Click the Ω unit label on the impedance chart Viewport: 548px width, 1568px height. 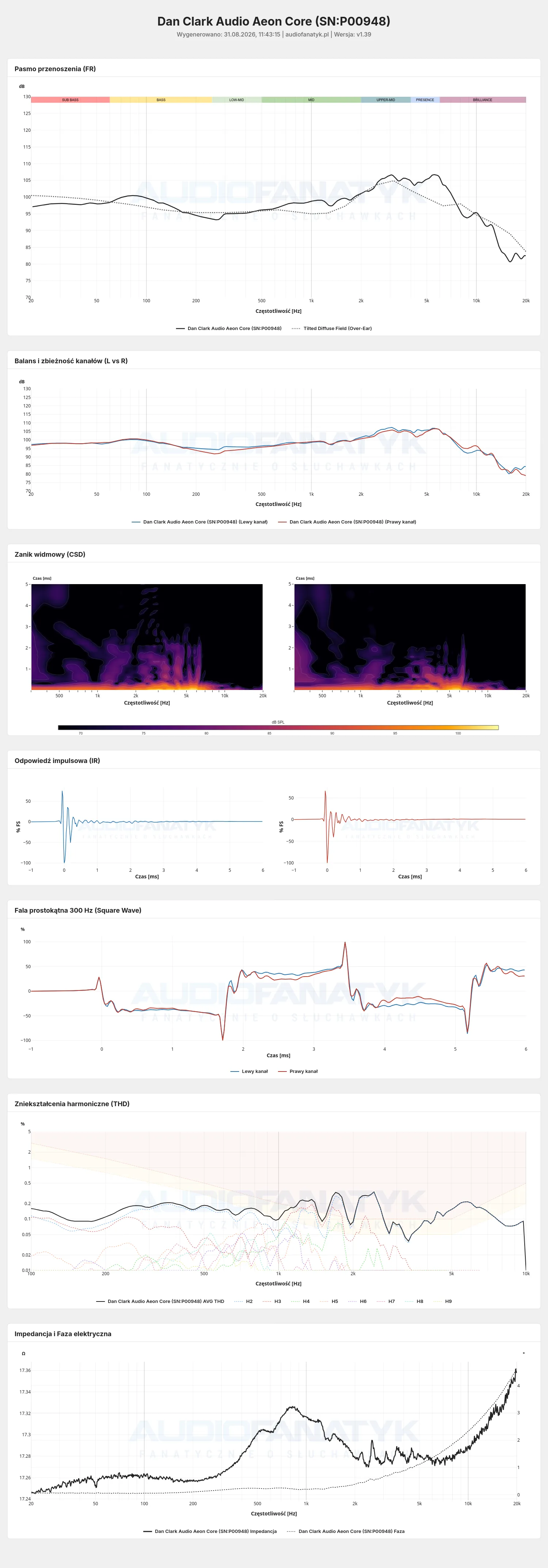point(24,1354)
